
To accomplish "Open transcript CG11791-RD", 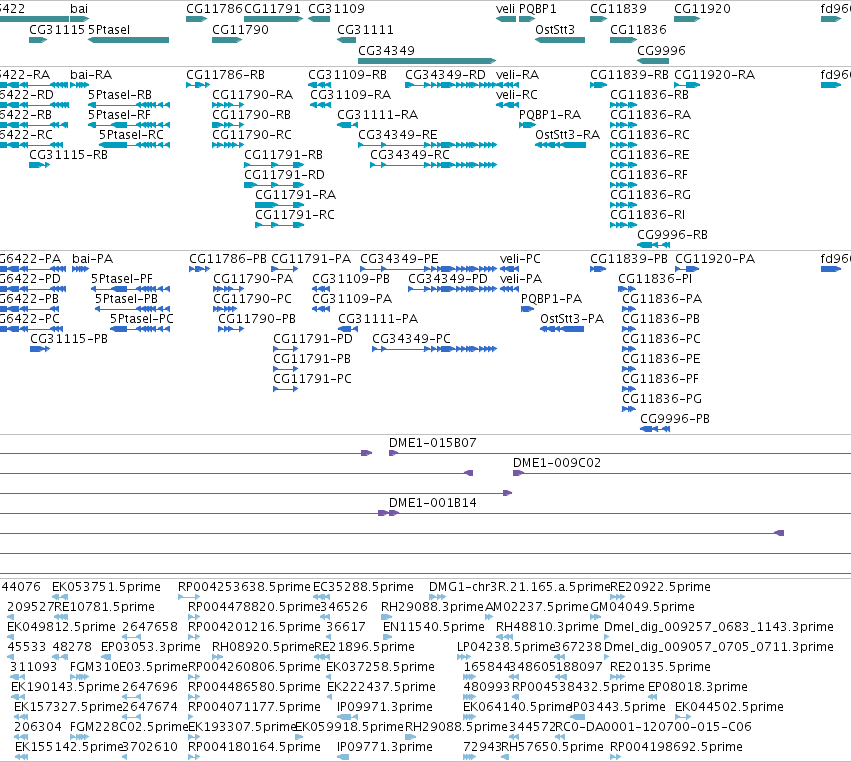I will [284, 175].
